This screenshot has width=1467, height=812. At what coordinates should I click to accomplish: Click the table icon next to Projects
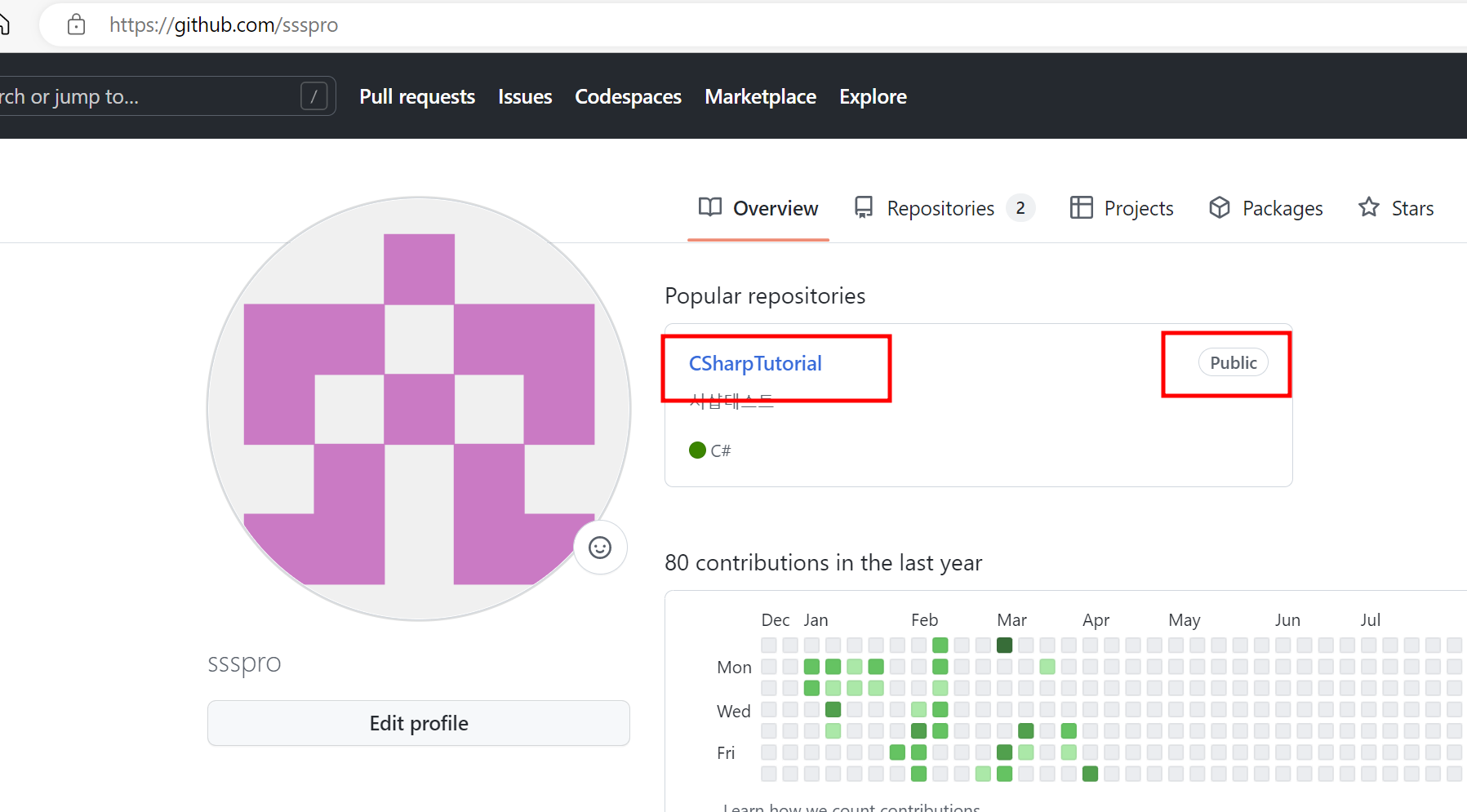point(1081,207)
